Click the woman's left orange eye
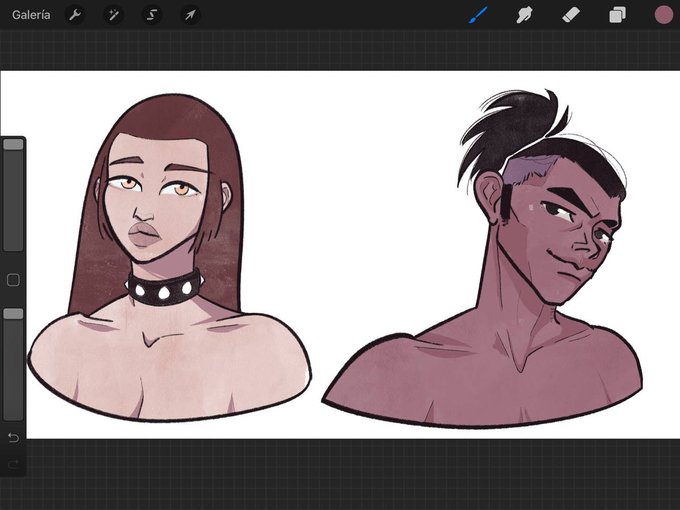 point(128,184)
